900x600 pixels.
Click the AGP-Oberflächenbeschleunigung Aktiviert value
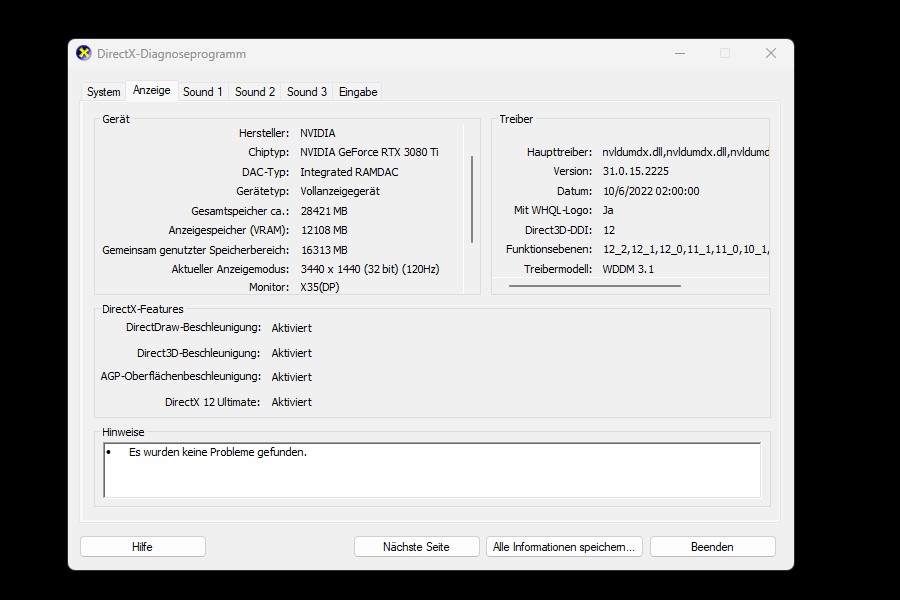tap(292, 377)
